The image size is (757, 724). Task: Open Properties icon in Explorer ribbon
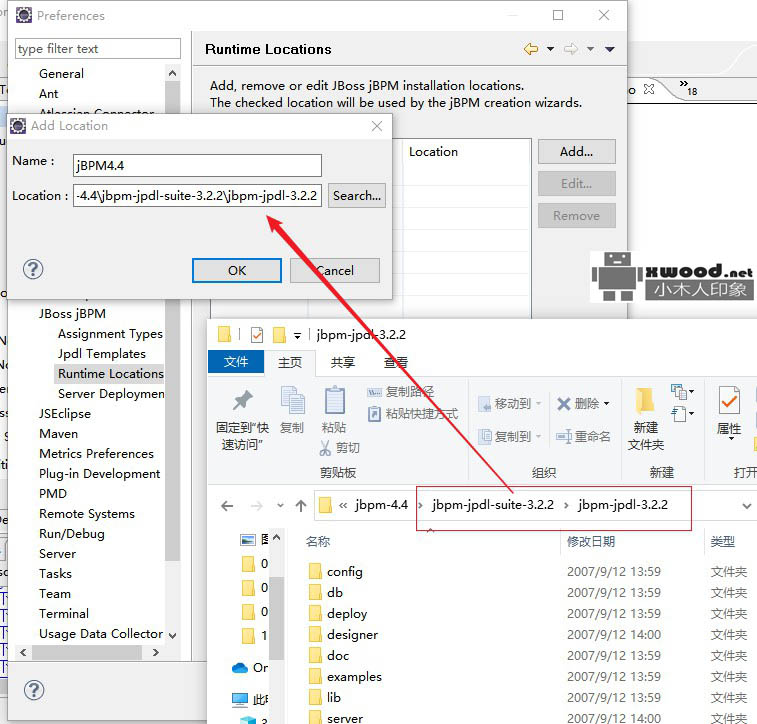729,402
